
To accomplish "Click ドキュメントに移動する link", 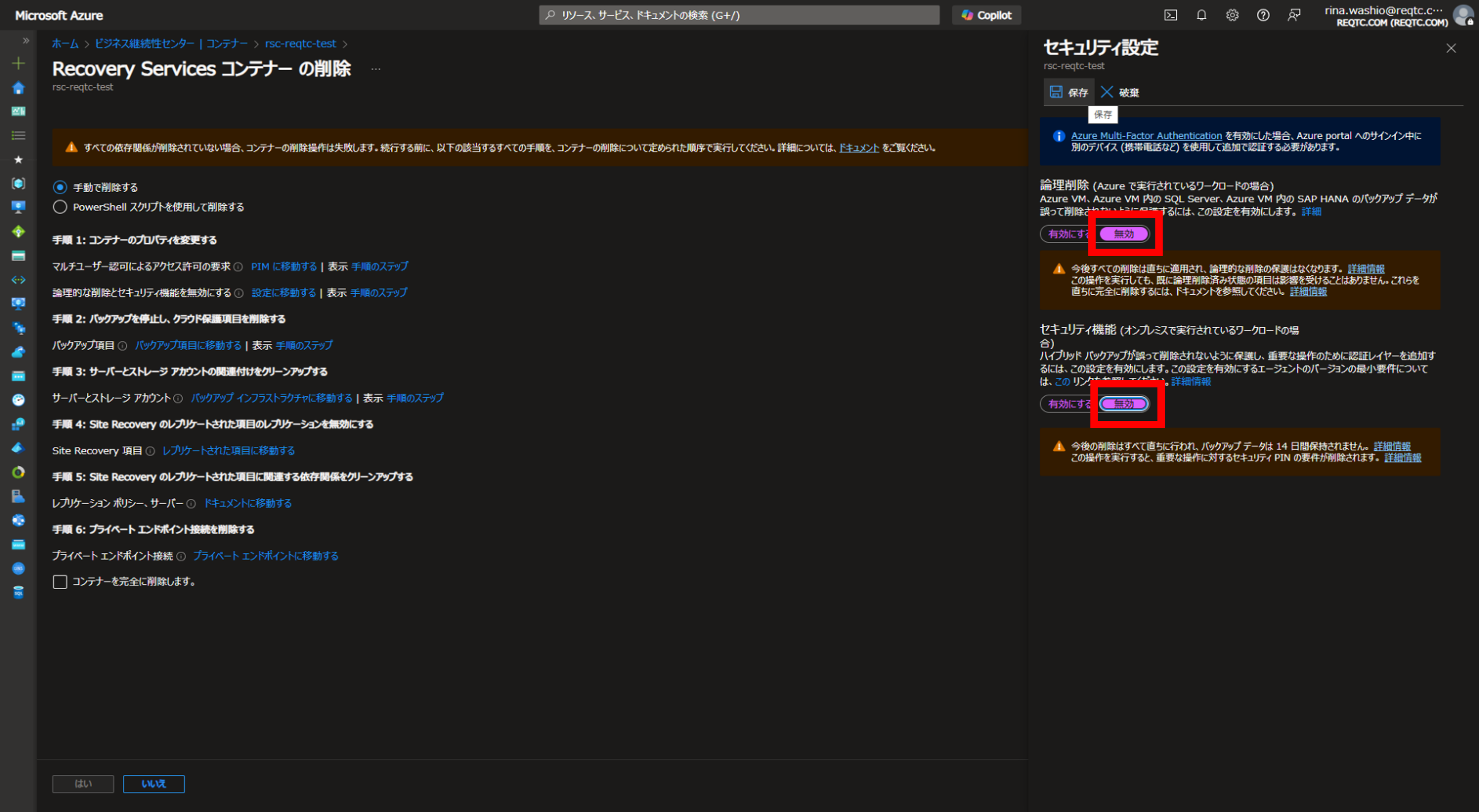I will coord(248,503).
